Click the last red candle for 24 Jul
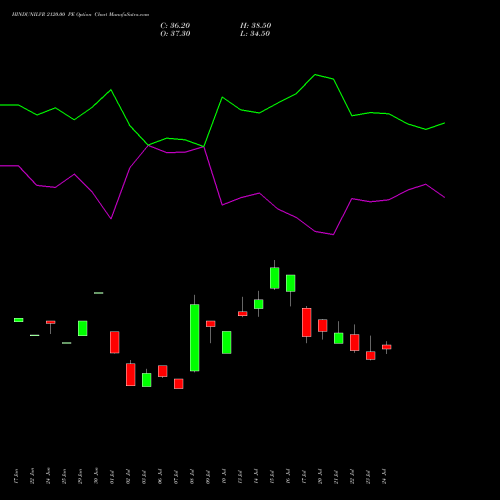 click(x=387, y=347)
